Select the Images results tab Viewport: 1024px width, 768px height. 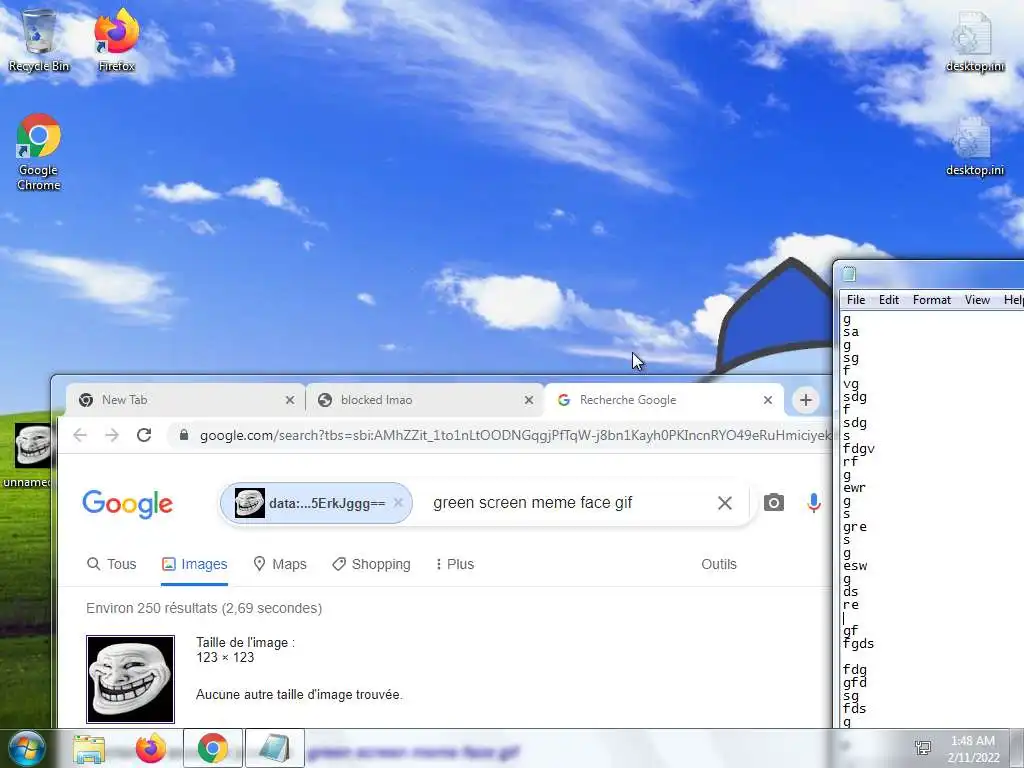click(195, 564)
